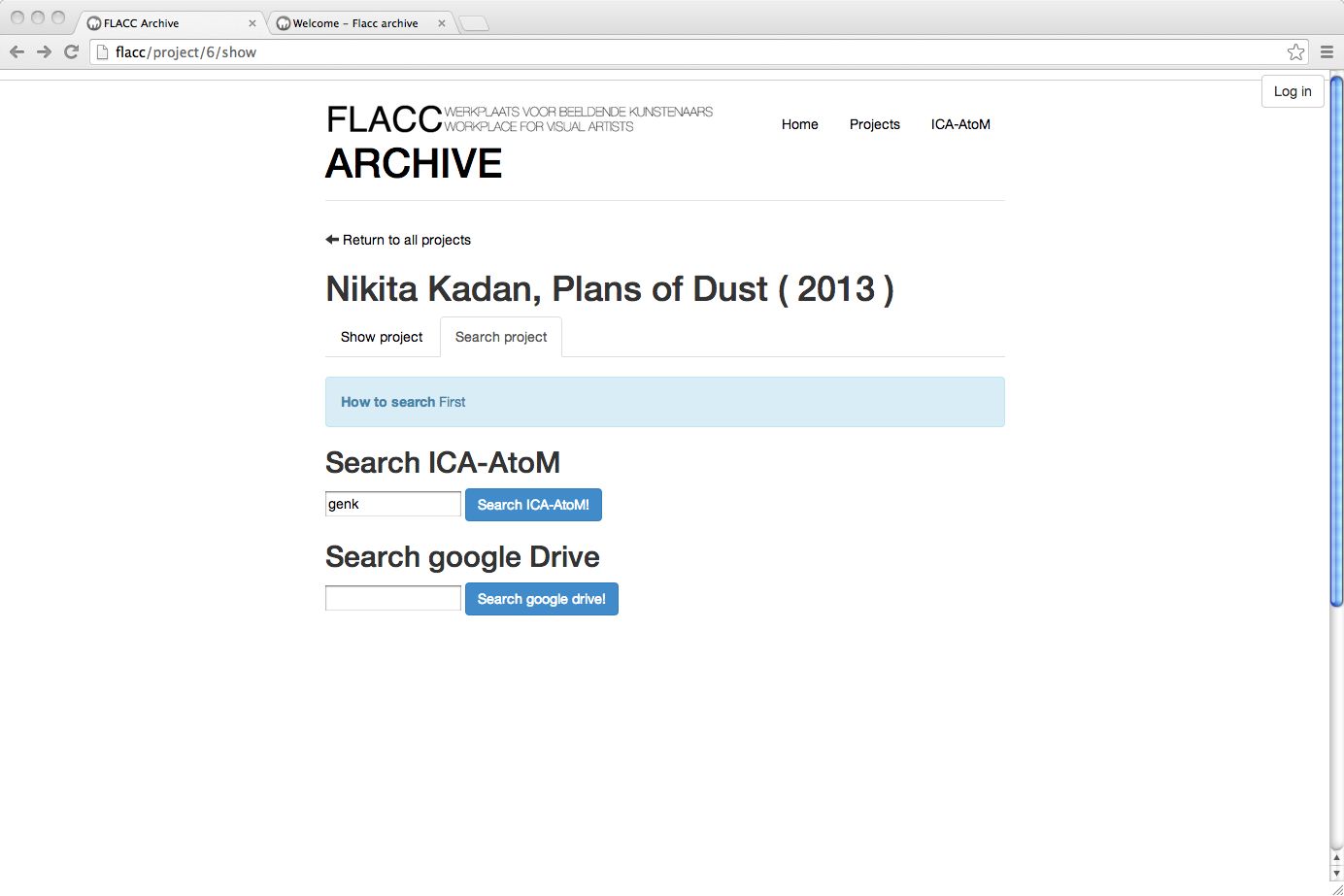Bookmark page with the star icon
The width and height of the screenshot is (1344, 896).
[1295, 52]
